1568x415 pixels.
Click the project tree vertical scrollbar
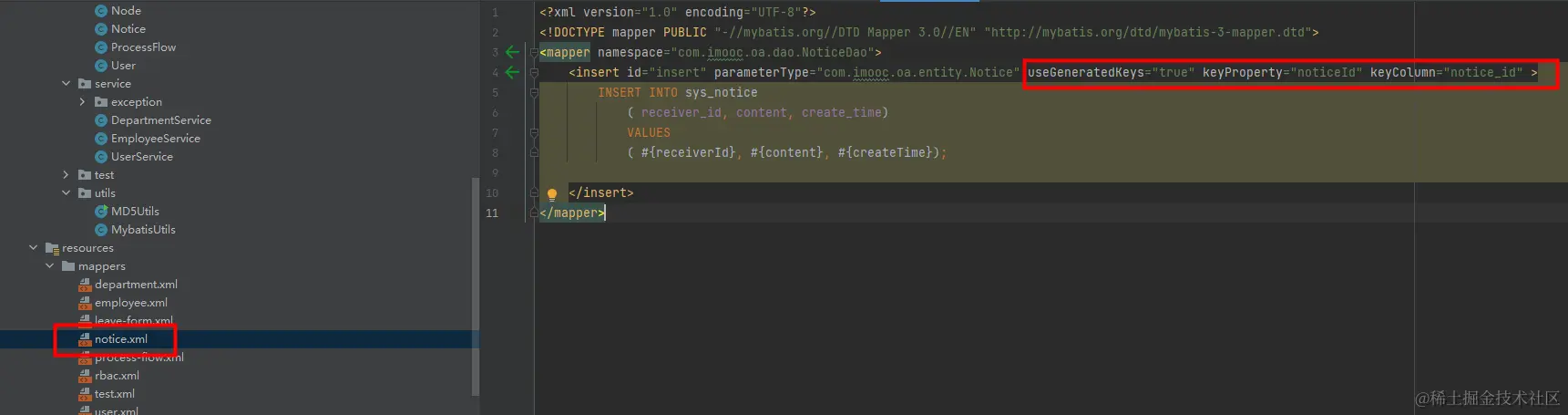475,286
